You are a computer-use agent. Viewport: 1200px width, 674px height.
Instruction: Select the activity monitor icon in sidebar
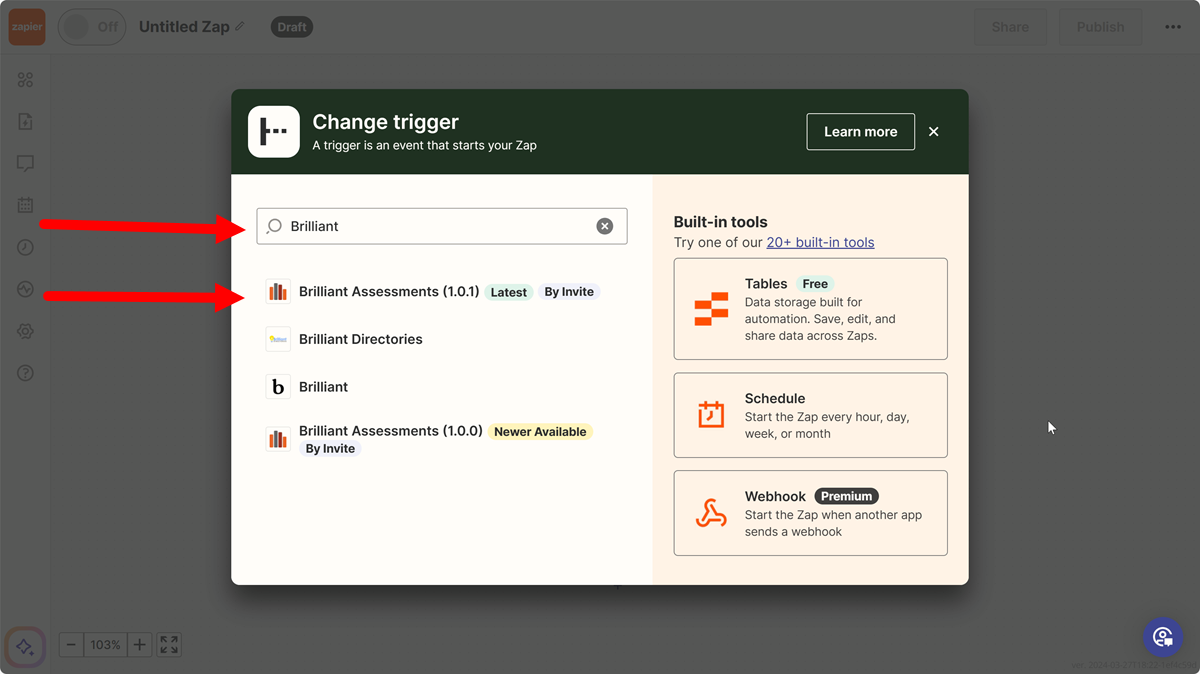(26, 289)
